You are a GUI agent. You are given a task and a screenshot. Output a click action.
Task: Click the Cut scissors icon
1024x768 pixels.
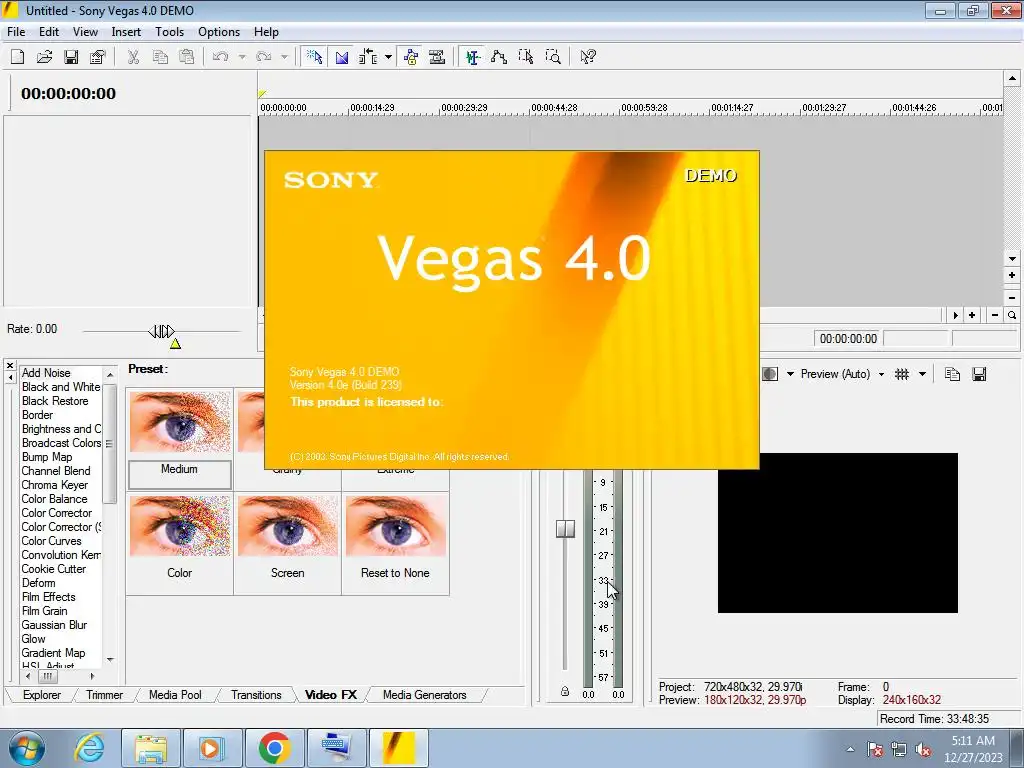(x=133, y=57)
